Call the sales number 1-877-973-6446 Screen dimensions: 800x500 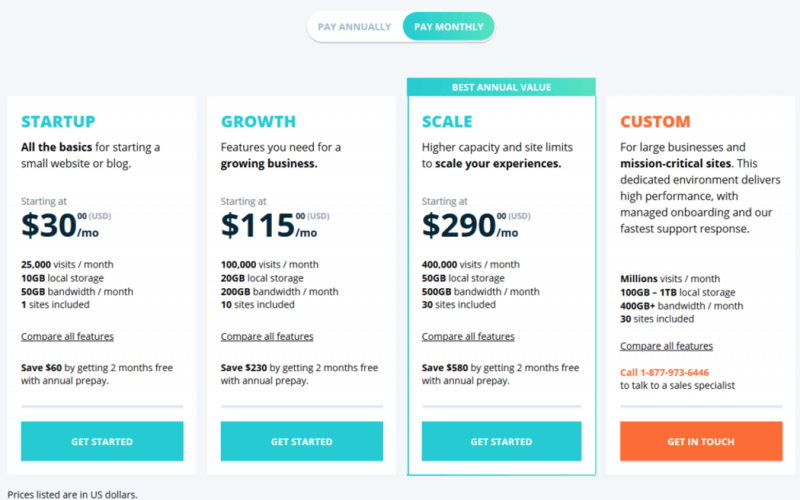coord(675,372)
